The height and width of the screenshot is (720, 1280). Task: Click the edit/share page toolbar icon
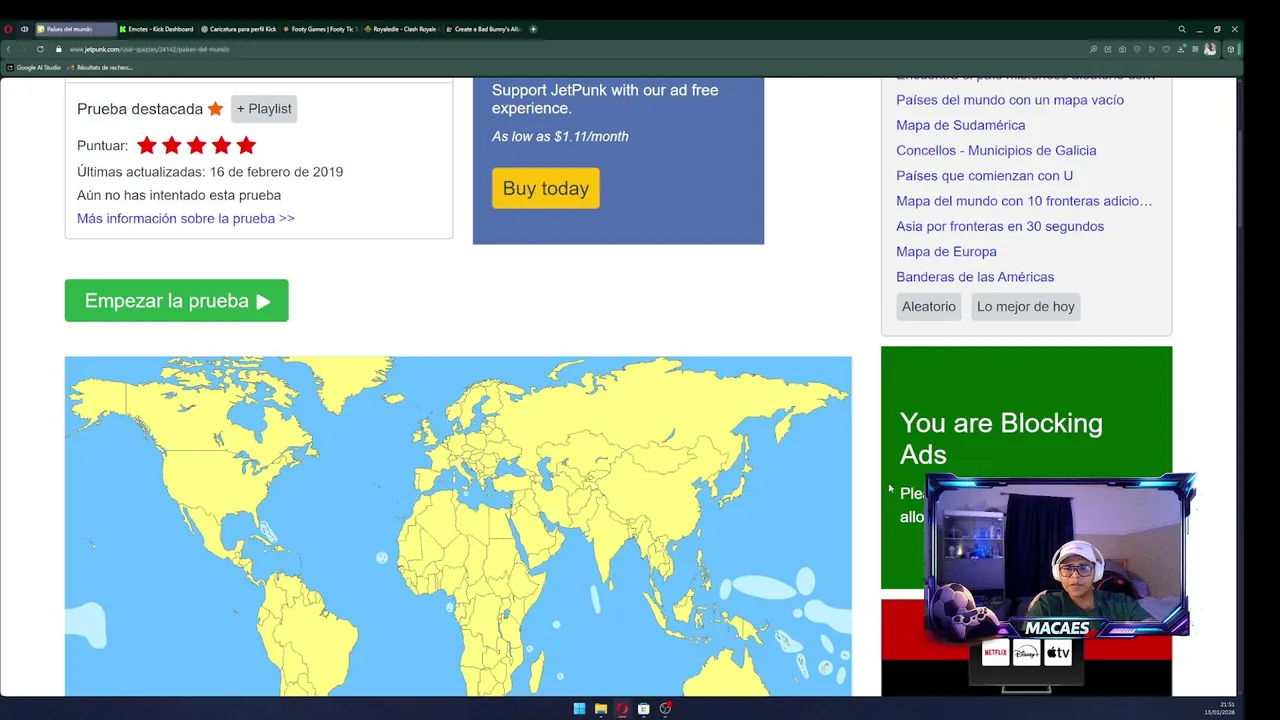click(1107, 49)
